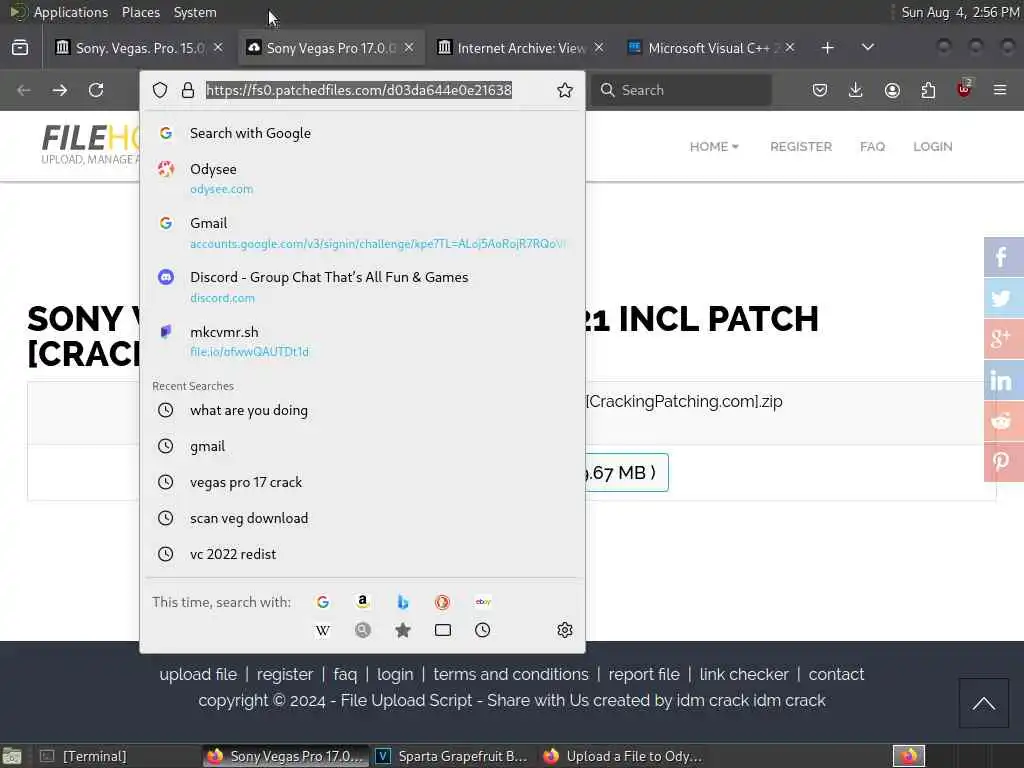
Task: Choose recent search 'what are you doing'
Action: point(362,410)
